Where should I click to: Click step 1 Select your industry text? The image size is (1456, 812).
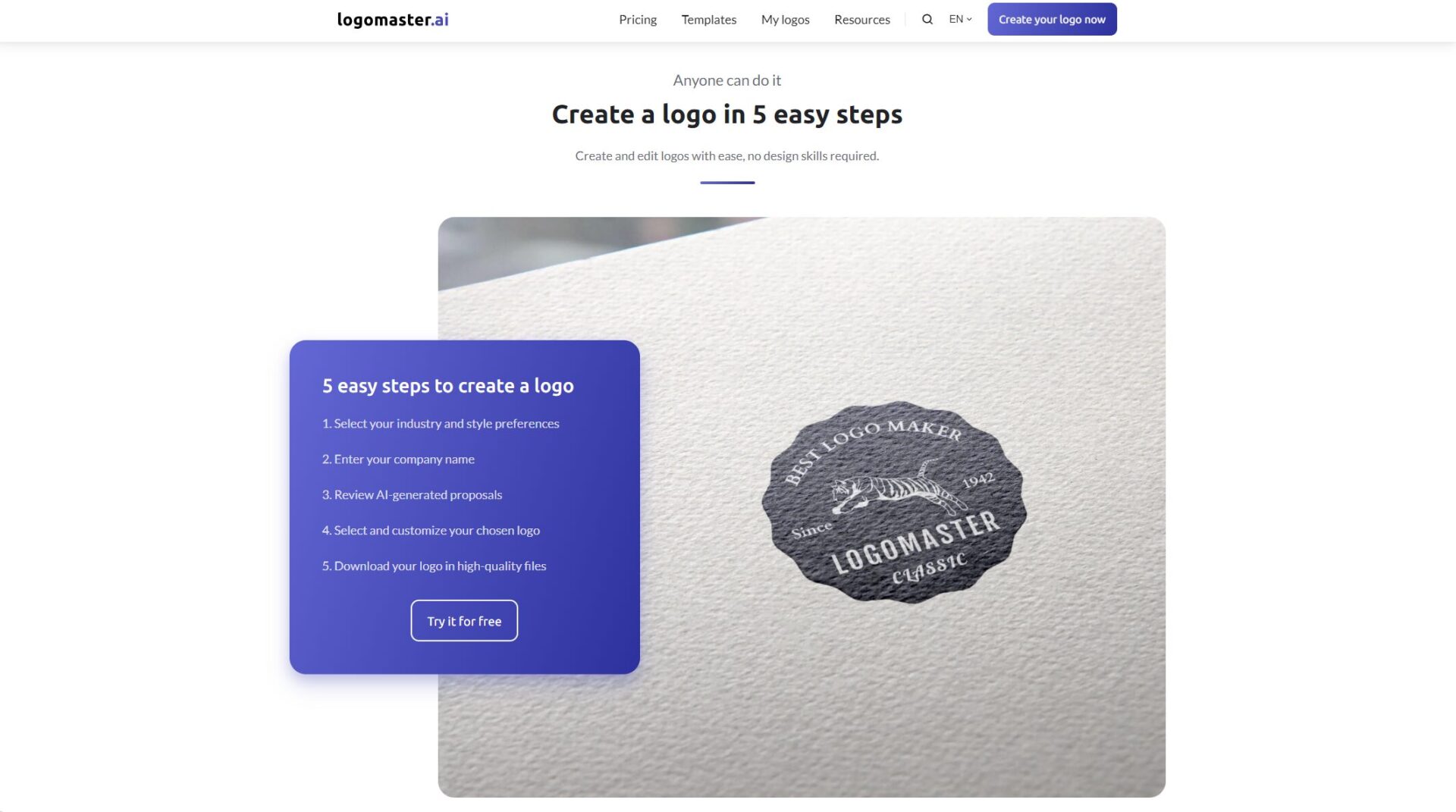tap(441, 424)
